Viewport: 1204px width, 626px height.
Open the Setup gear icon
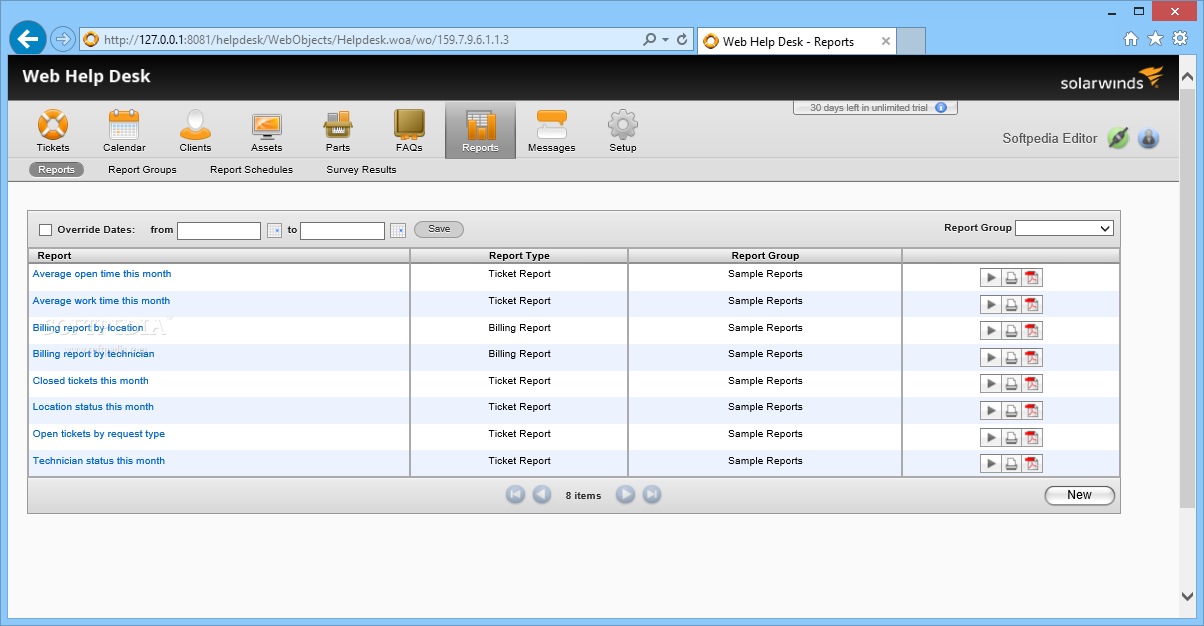click(x=623, y=131)
